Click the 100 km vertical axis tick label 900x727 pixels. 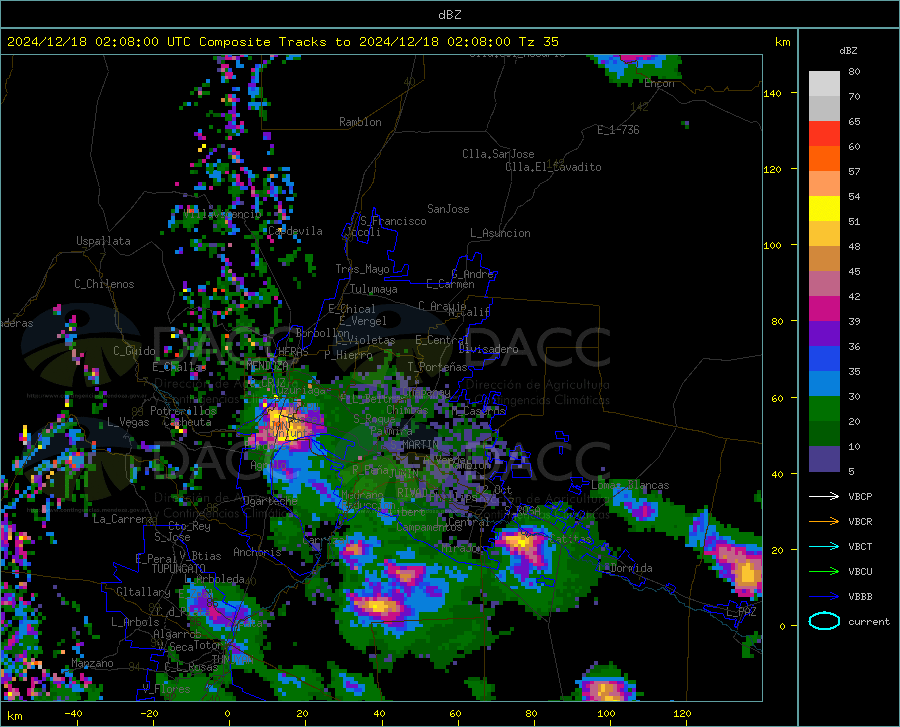pyautogui.click(x=773, y=245)
